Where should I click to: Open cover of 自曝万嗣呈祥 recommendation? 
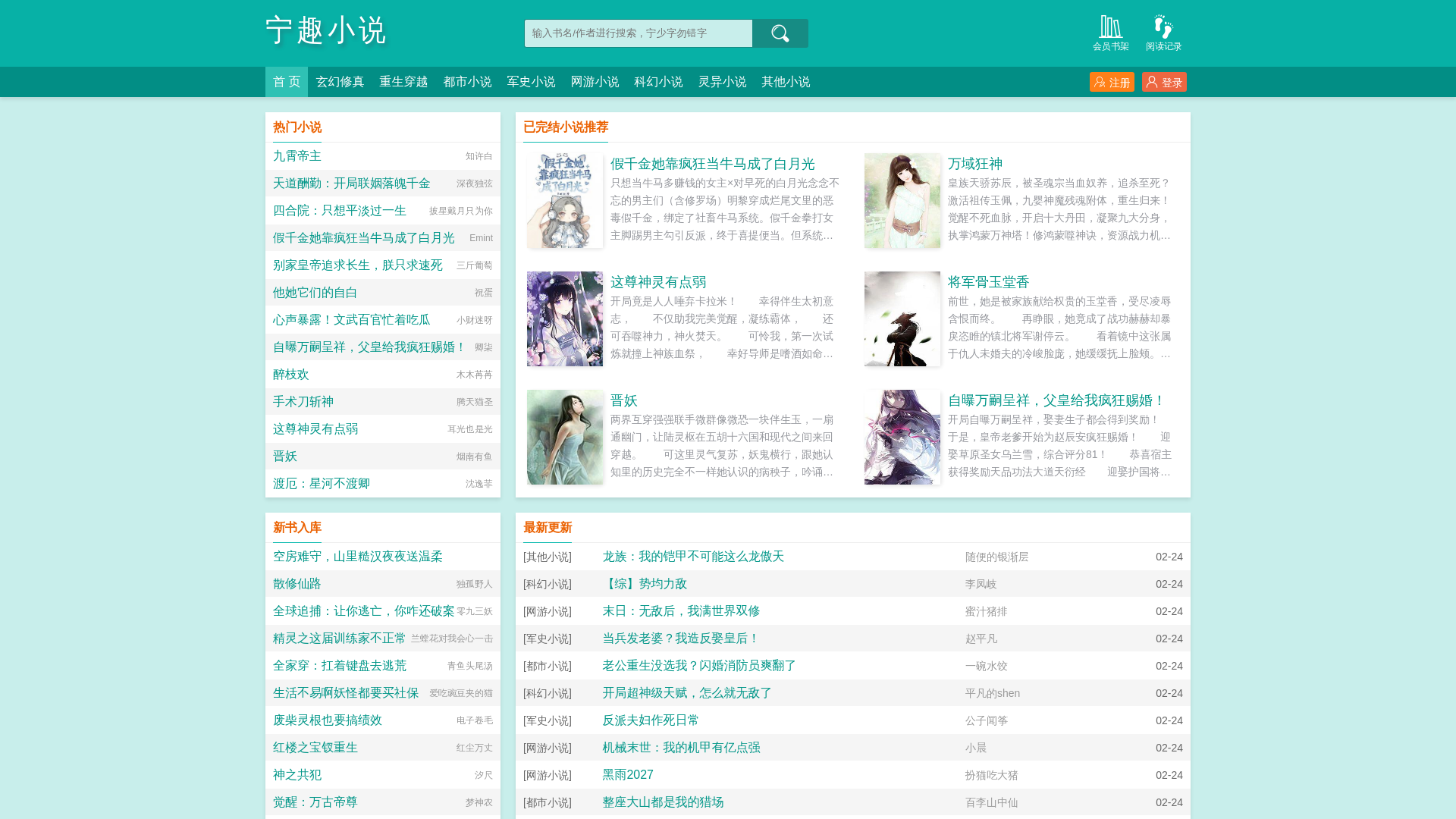point(902,438)
